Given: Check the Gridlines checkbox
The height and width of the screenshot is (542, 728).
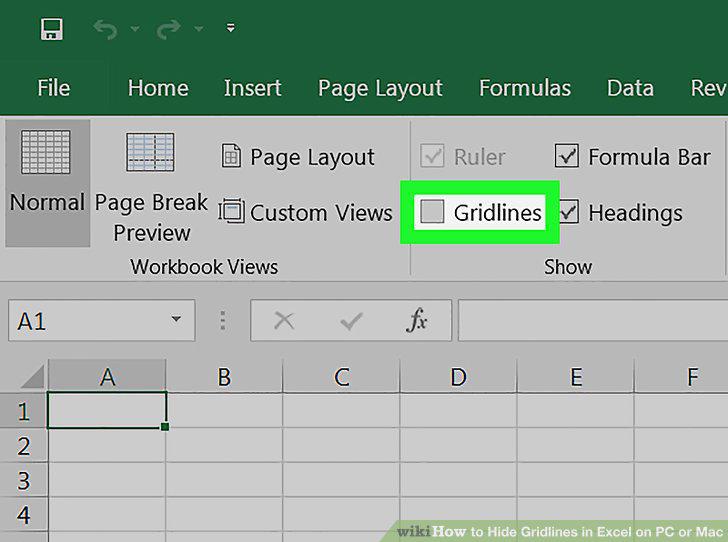Looking at the screenshot, I should [x=432, y=212].
